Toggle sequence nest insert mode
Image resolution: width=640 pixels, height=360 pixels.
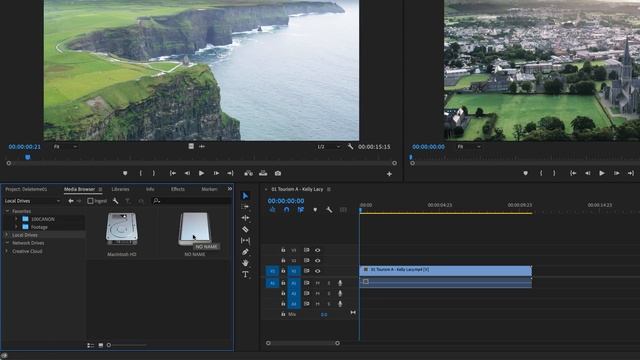point(272,210)
